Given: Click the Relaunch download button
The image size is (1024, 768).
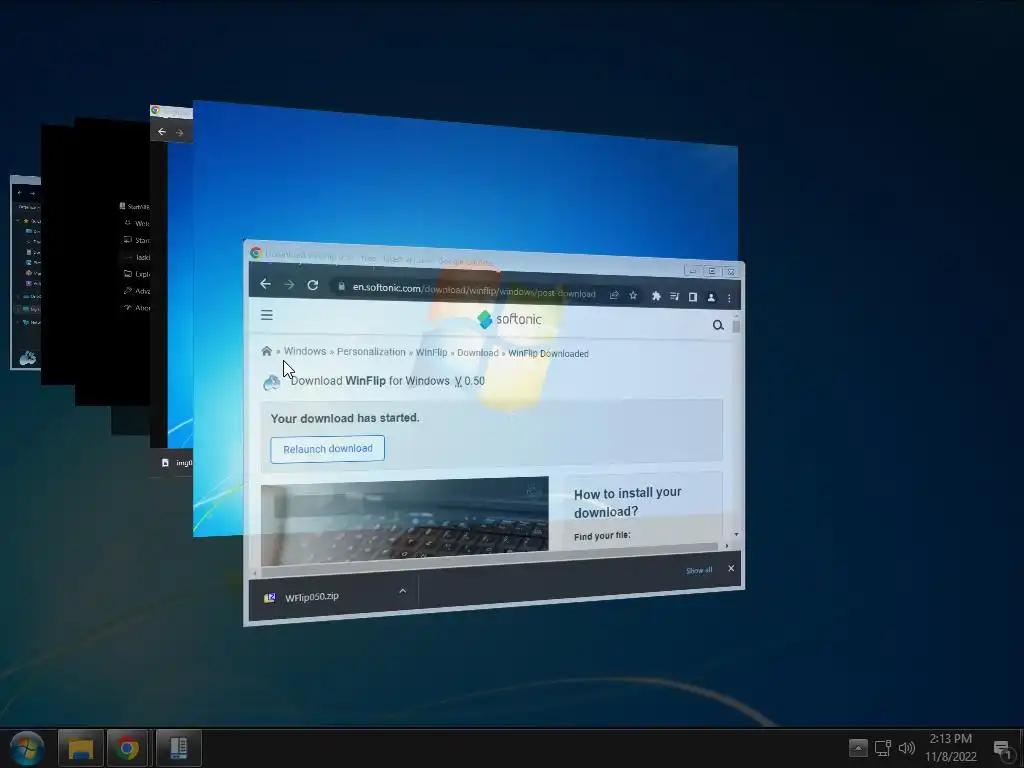Looking at the screenshot, I should click(x=327, y=449).
